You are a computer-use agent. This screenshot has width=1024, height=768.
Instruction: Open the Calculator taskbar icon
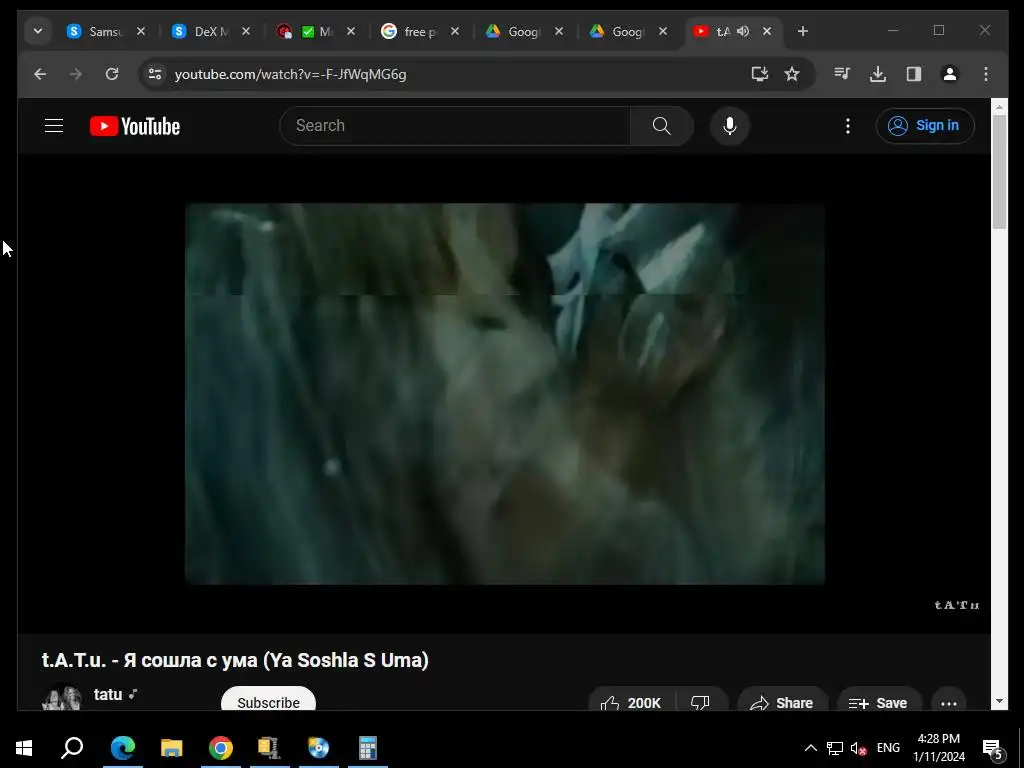click(x=368, y=748)
